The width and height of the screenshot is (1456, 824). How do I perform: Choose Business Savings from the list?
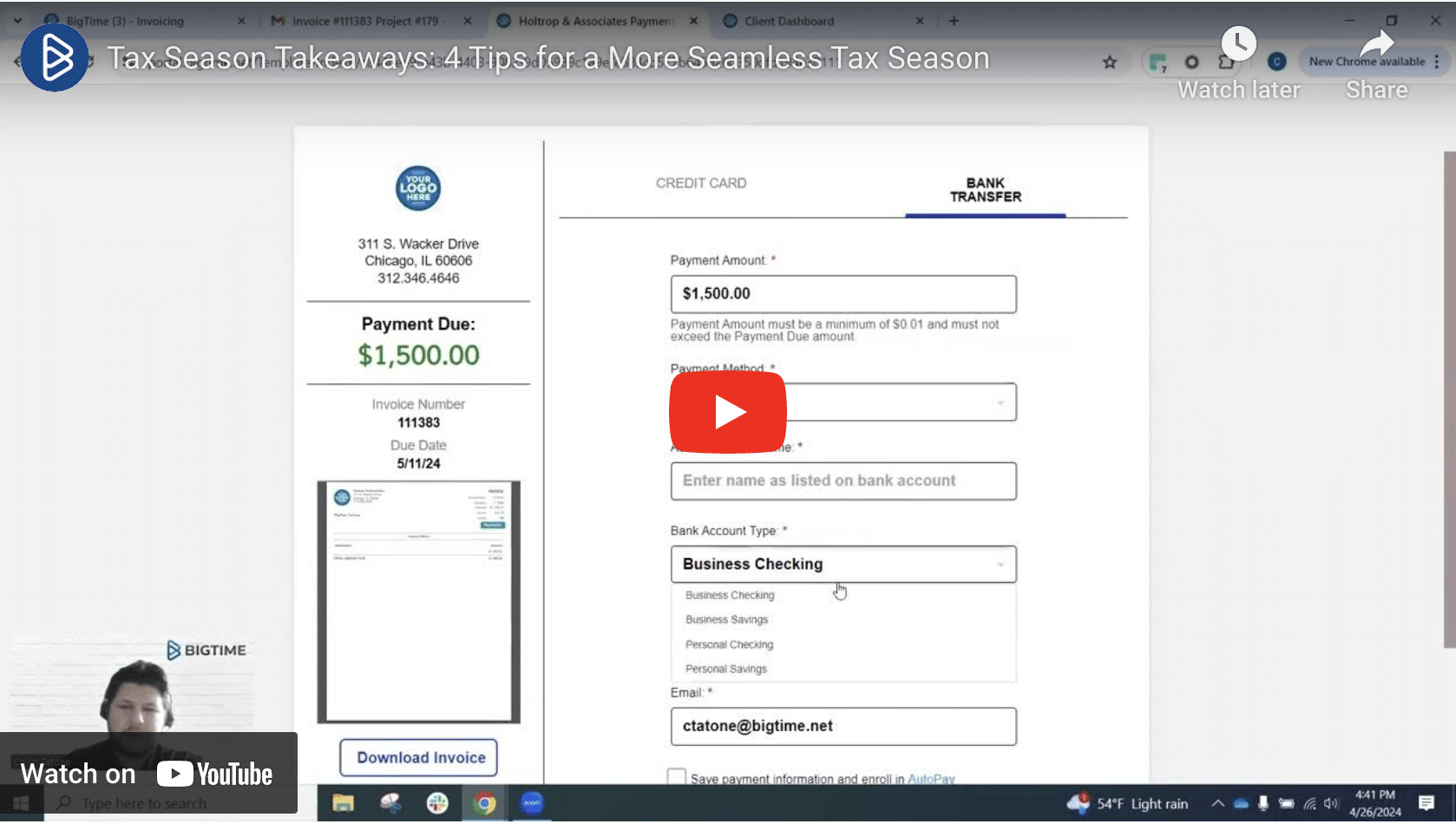coord(726,619)
